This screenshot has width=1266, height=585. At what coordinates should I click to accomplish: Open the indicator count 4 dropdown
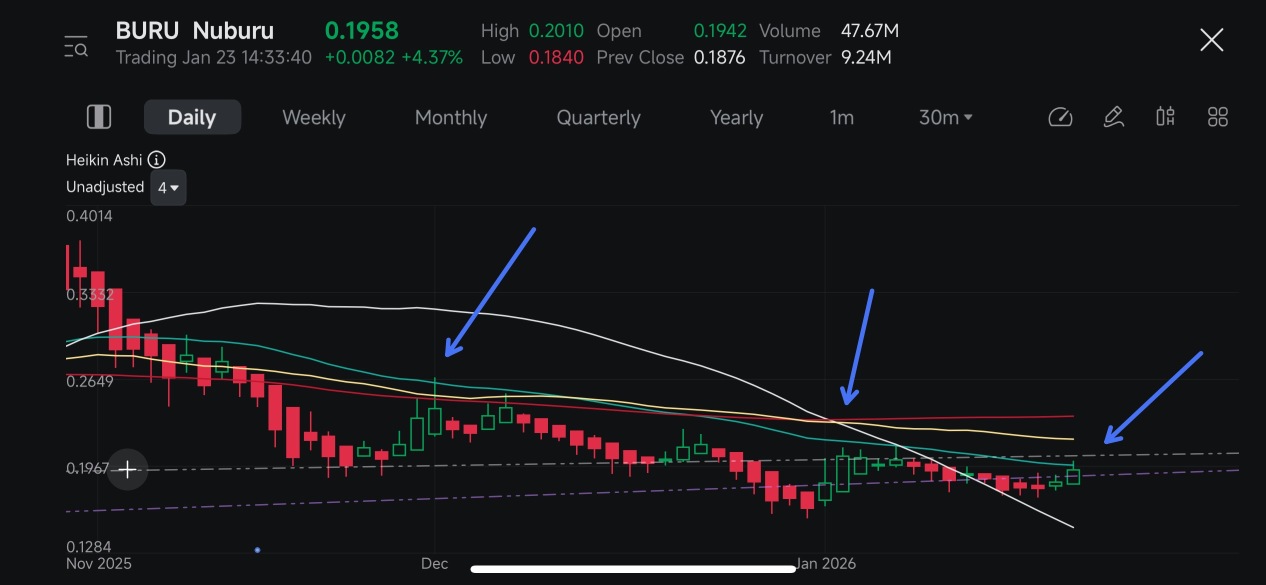pos(168,187)
